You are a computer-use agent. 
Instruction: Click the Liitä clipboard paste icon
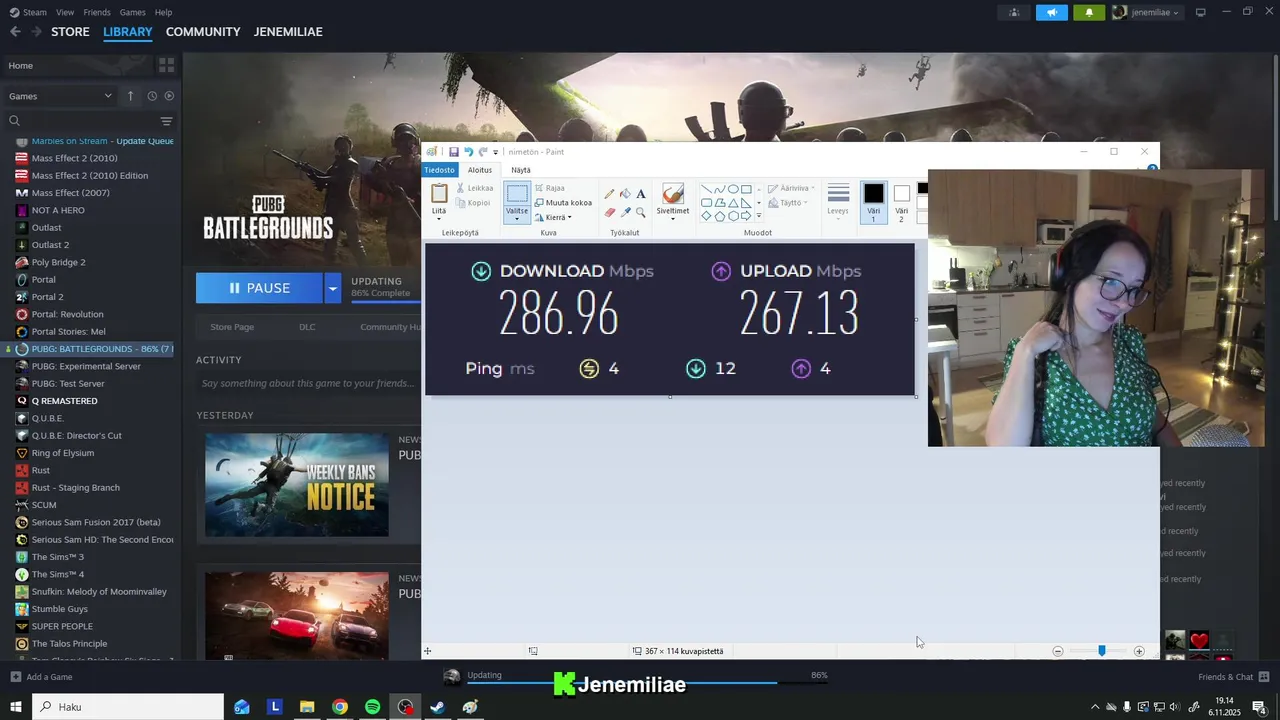coord(439,194)
